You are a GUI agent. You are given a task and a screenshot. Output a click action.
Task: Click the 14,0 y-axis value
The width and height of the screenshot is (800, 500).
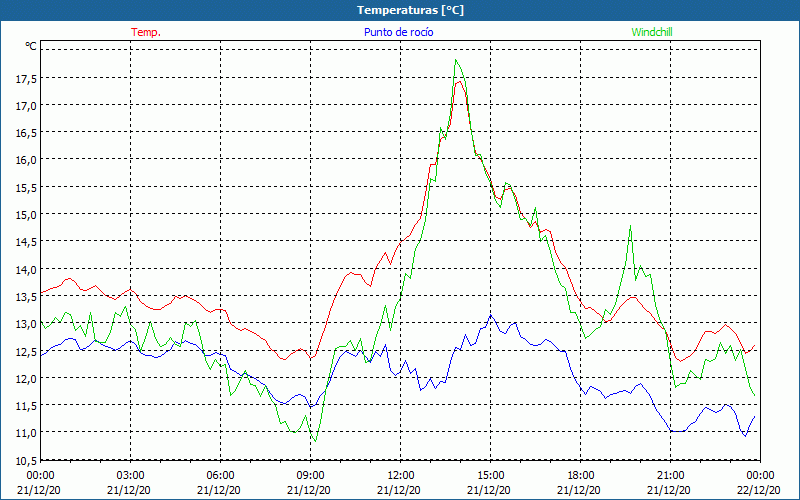click(27, 269)
